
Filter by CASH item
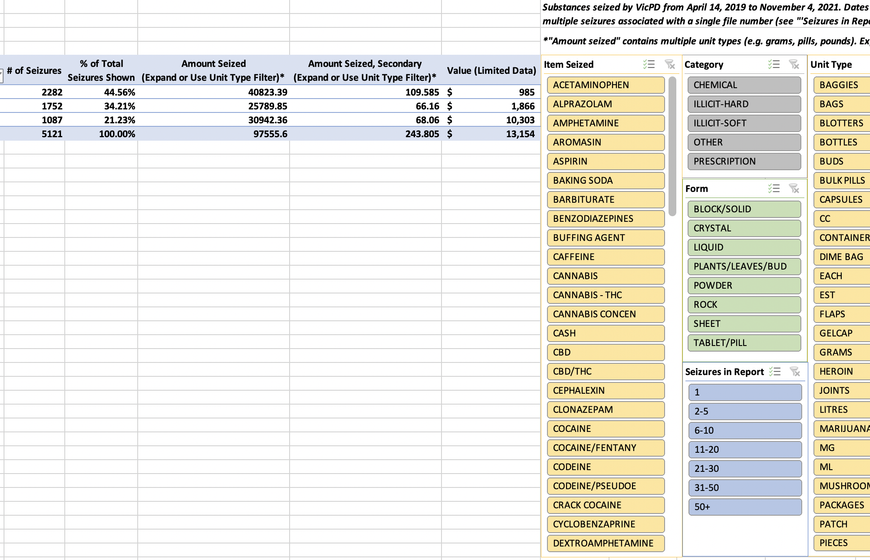click(605, 333)
